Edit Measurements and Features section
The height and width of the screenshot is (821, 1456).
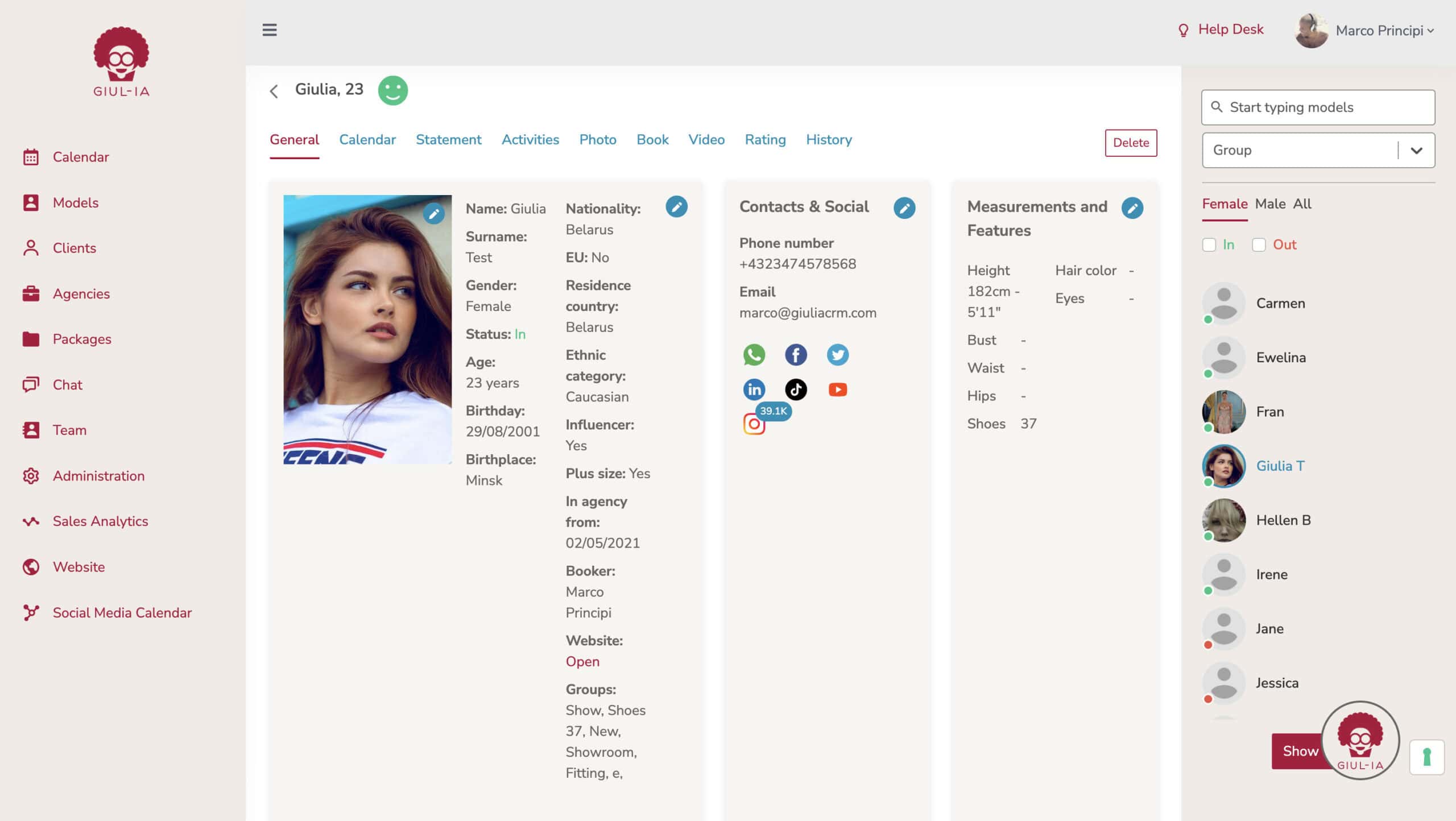point(1132,208)
